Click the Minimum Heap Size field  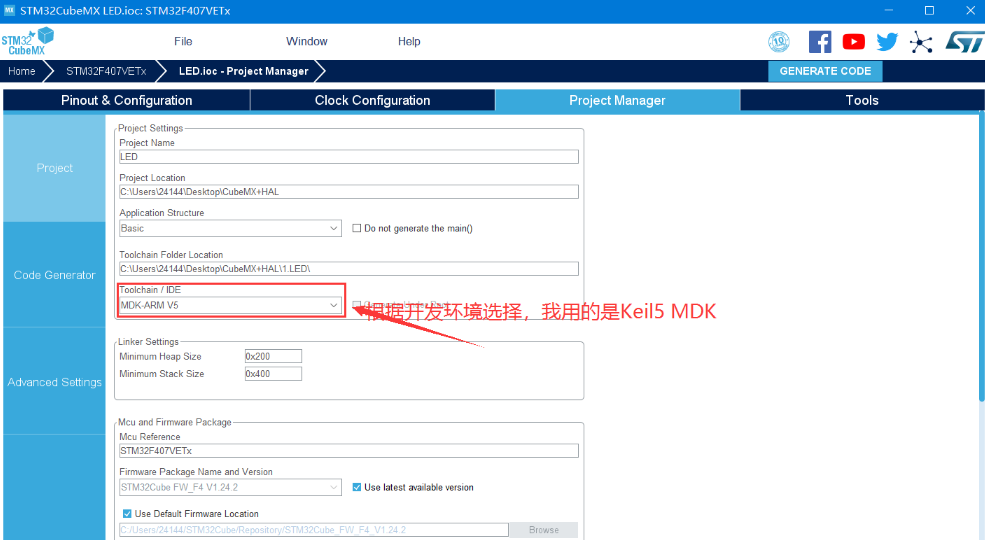[273, 356]
